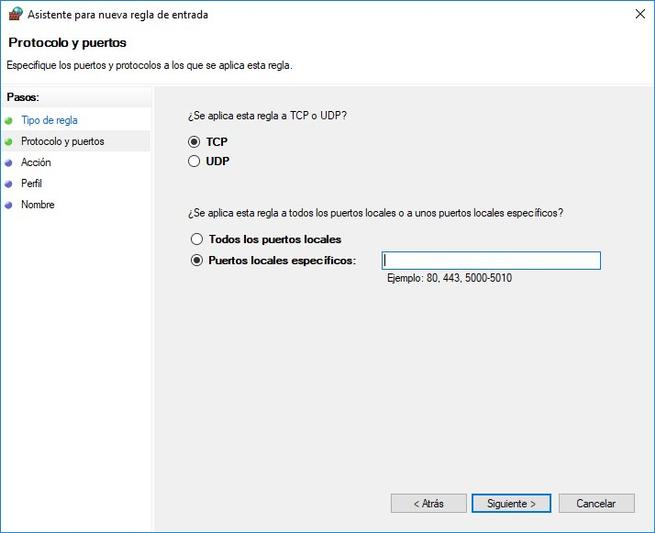
Task: Jump to the Acción step
Action: tap(36, 162)
